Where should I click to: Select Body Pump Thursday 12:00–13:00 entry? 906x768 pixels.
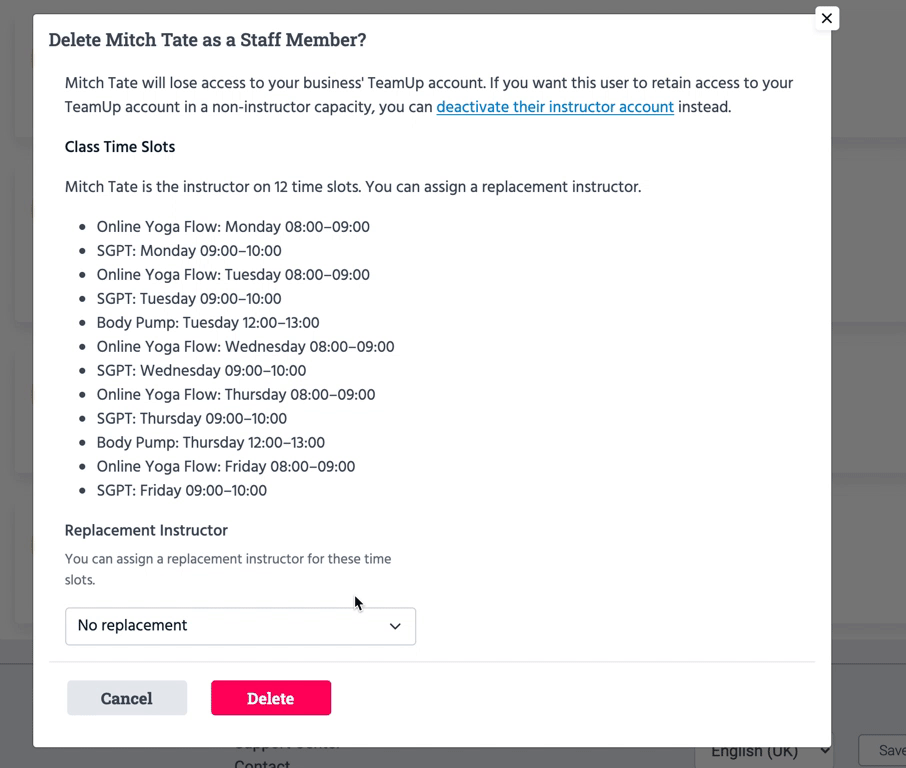pos(211,443)
